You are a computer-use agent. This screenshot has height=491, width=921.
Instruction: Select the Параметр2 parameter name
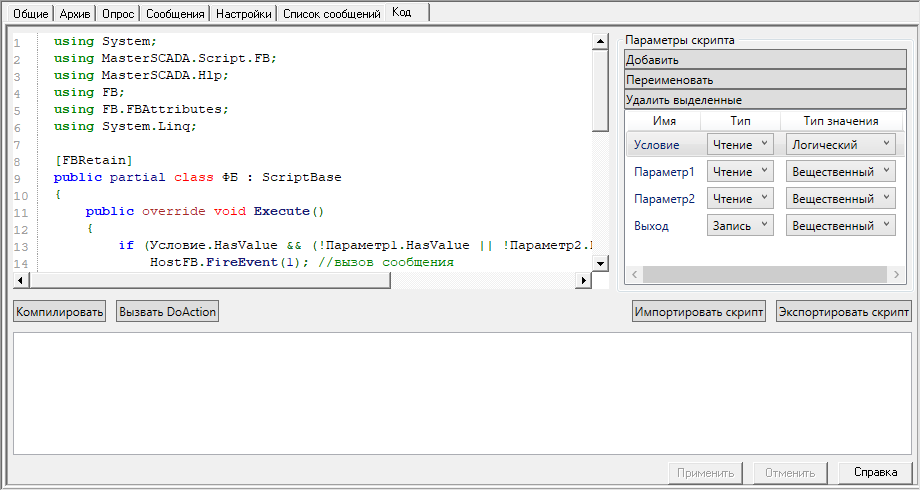[x=664, y=199]
